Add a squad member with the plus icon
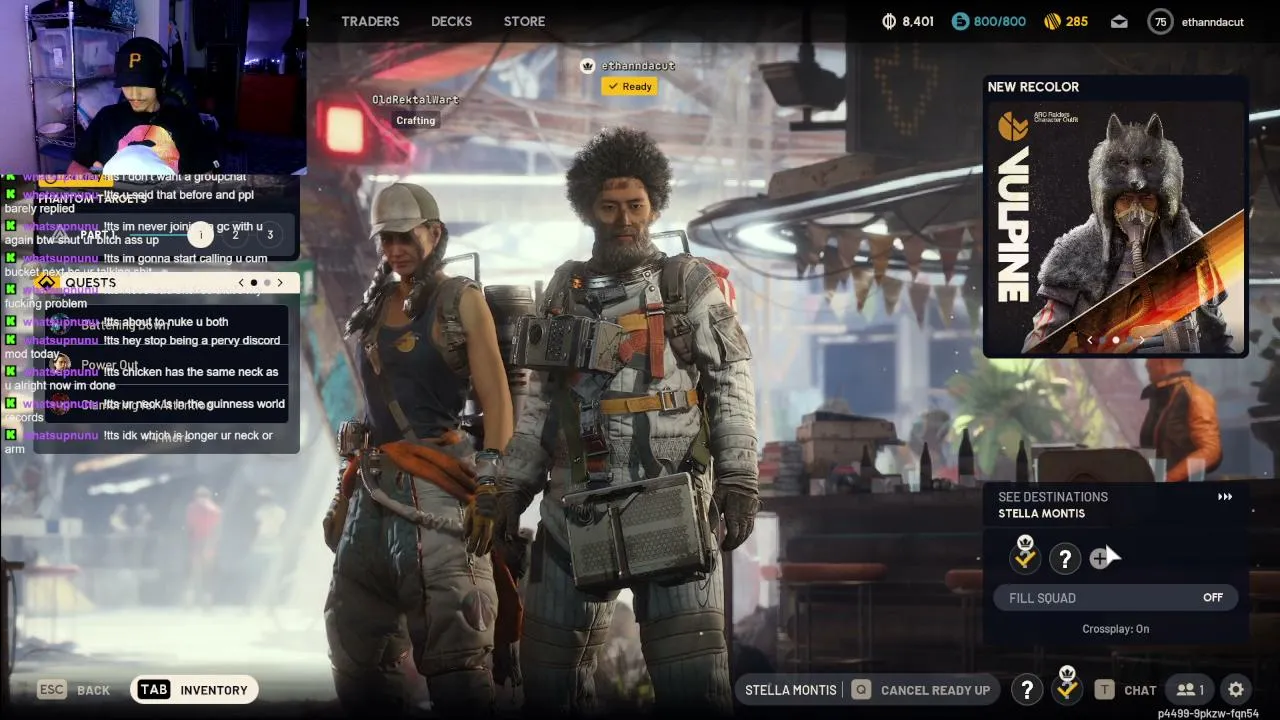This screenshot has width=1280, height=720. [x=1099, y=559]
